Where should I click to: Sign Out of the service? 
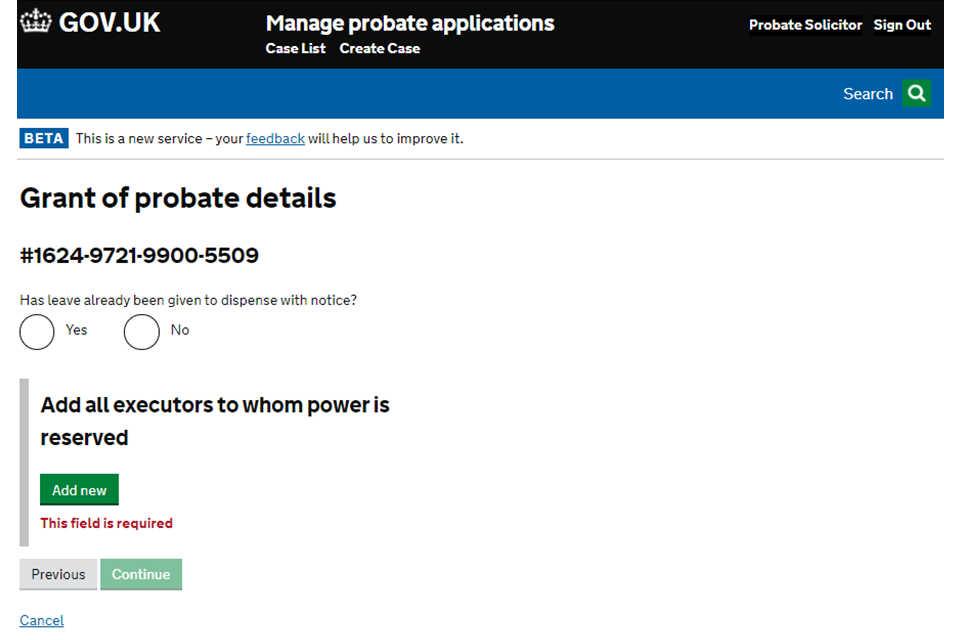click(x=902, y=25)
